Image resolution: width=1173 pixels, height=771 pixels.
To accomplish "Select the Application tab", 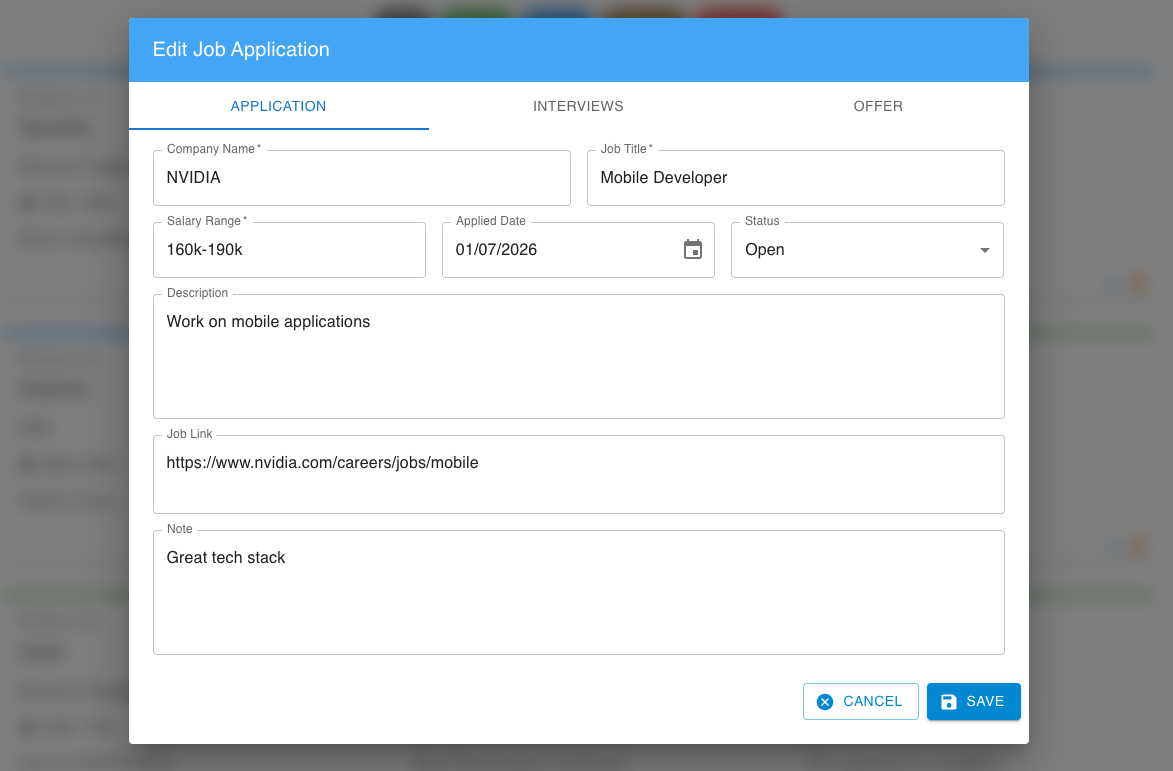I will 278,106.
